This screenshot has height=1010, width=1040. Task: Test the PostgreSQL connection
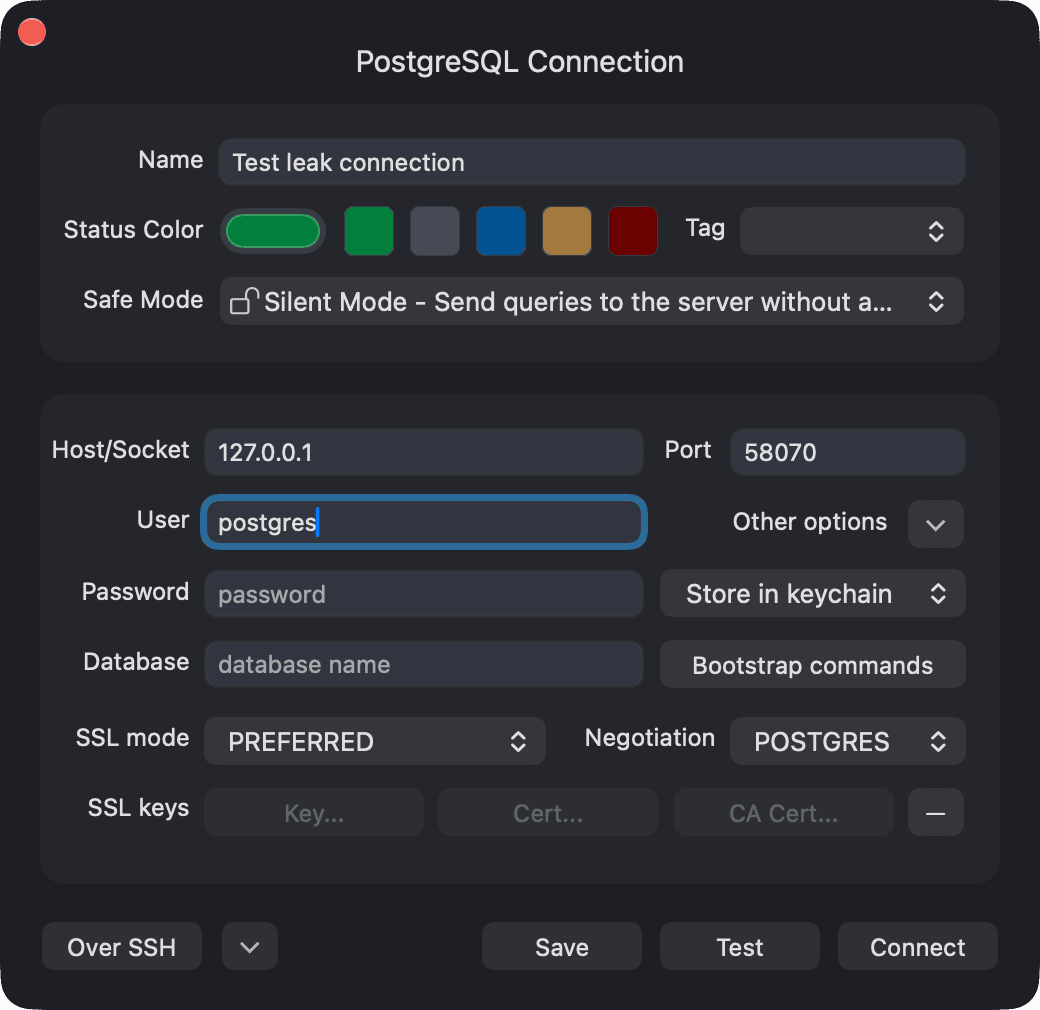(740, 946)
